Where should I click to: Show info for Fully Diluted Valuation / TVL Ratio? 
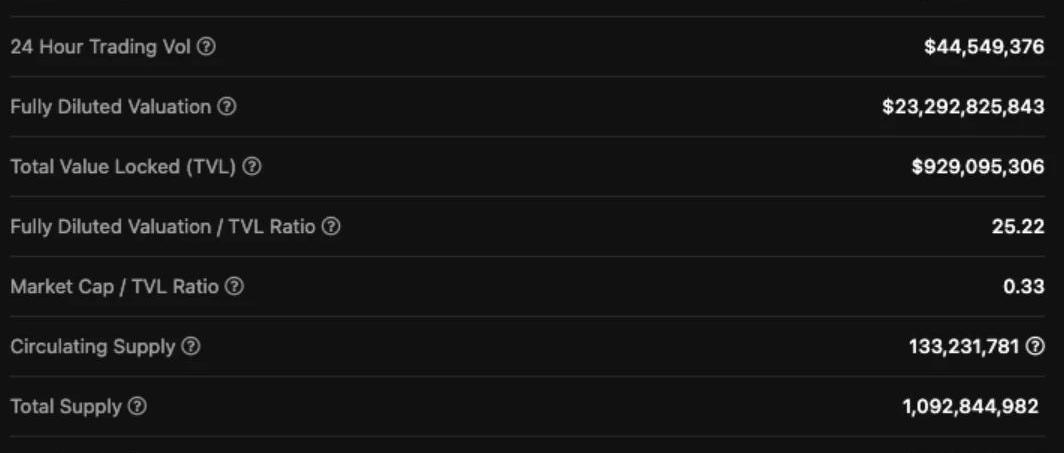click(331, 227)
